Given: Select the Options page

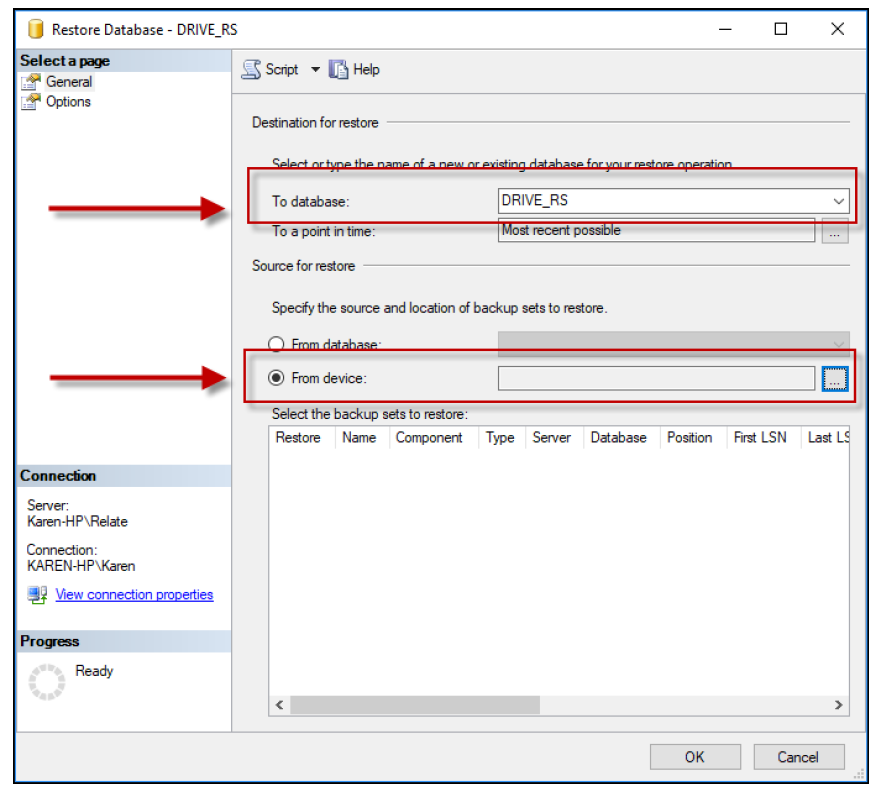Looking at the screenshot, I should point(68,101).
